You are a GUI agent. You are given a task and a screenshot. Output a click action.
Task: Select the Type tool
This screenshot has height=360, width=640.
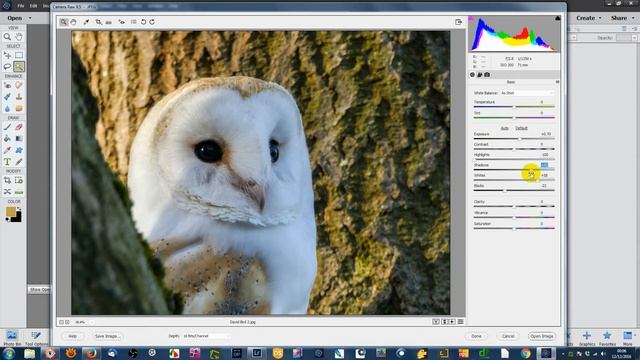click(7, 162)
